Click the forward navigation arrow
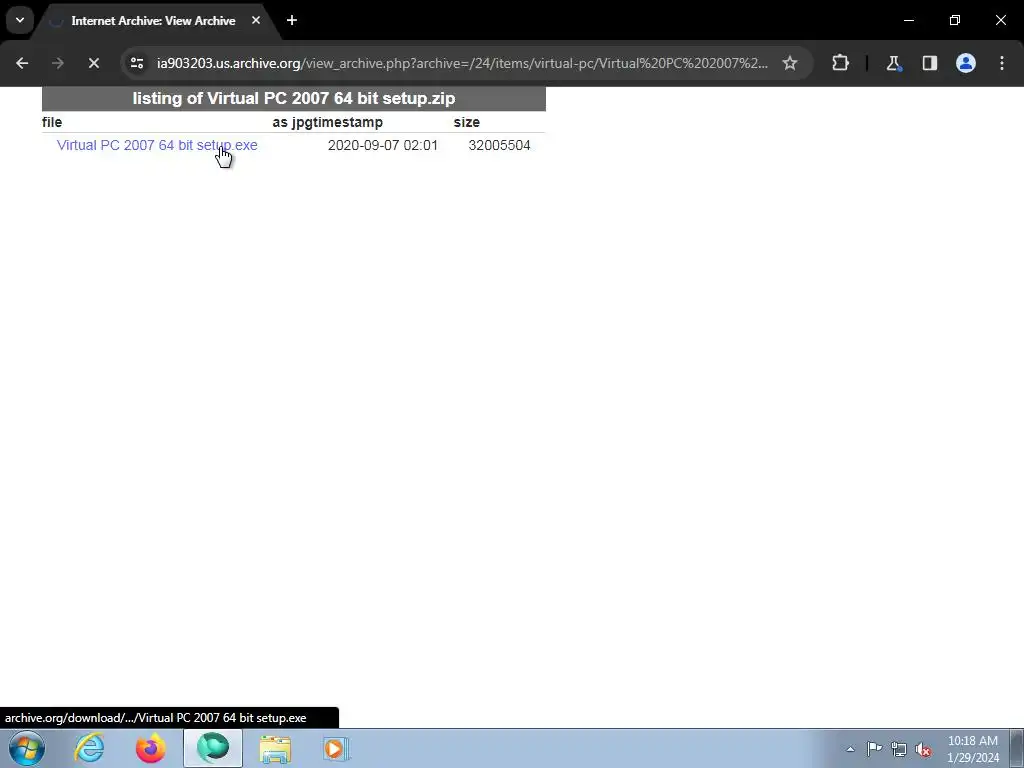 [57, 63]
